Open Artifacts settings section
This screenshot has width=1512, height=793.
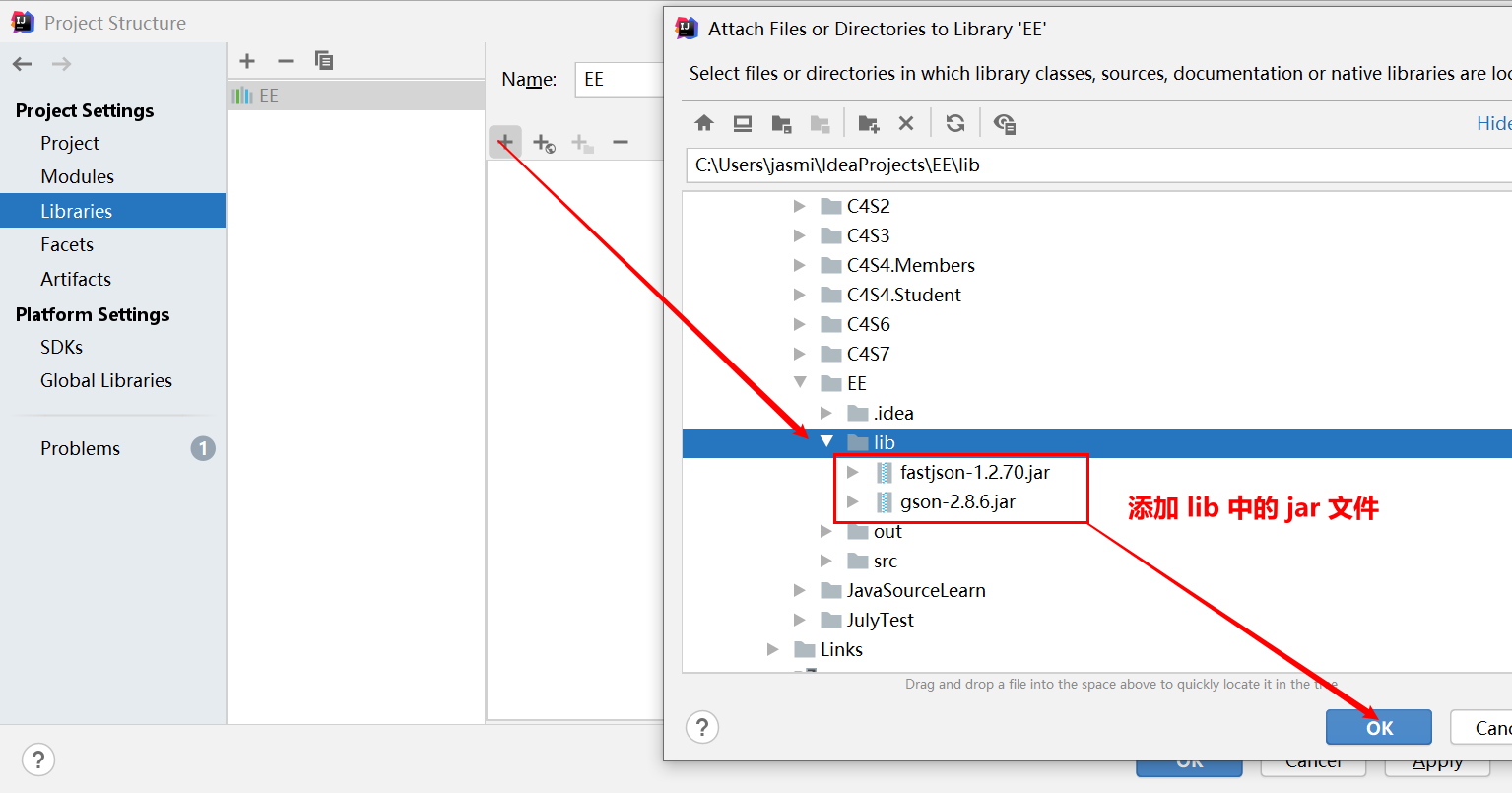76,279
